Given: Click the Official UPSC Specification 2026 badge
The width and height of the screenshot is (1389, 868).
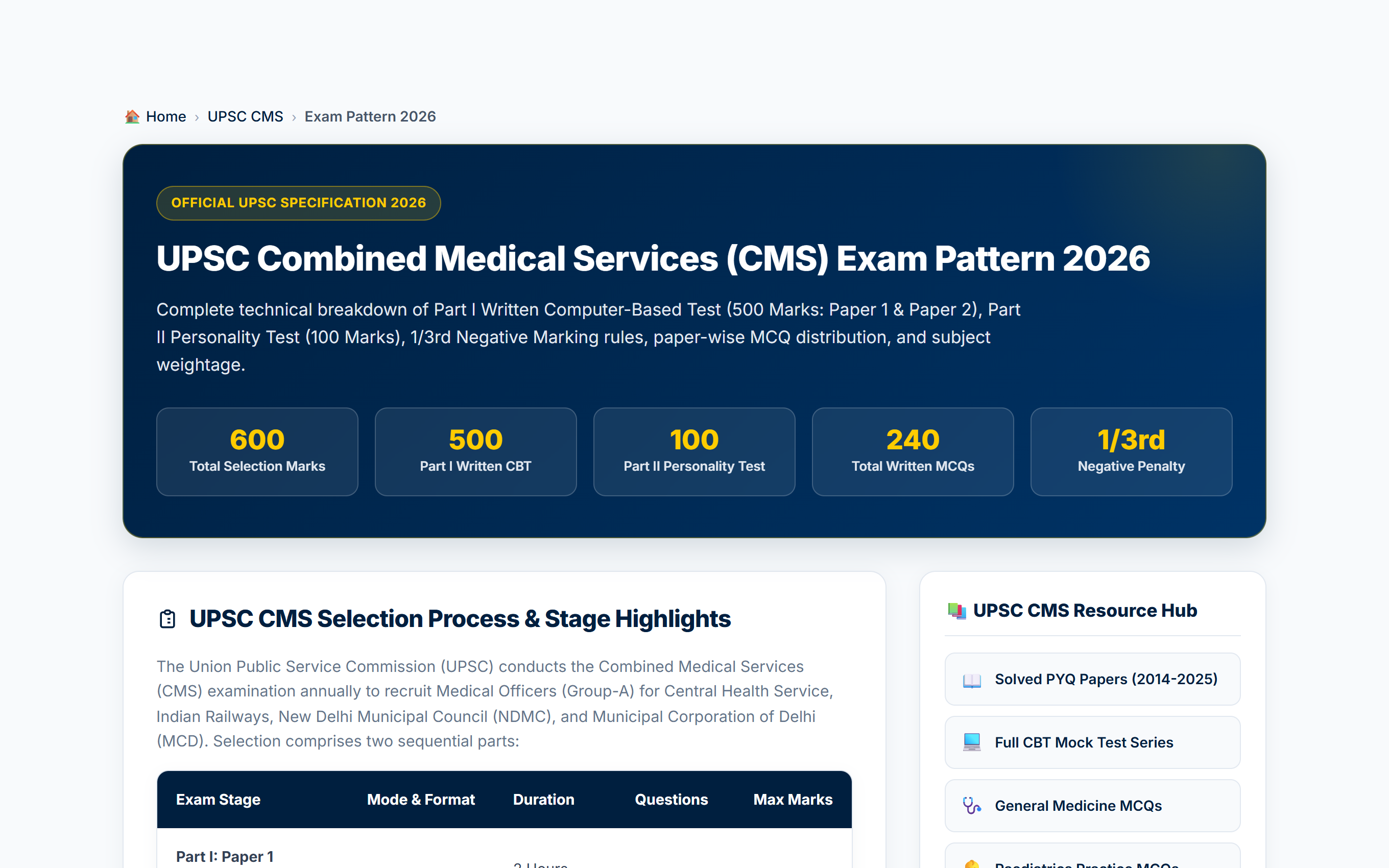Looking at the screenshot, I should pos(298,203).
